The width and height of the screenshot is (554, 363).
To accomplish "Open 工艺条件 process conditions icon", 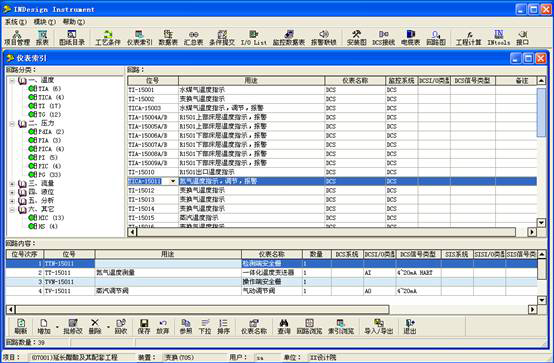I will pos(108,38).
